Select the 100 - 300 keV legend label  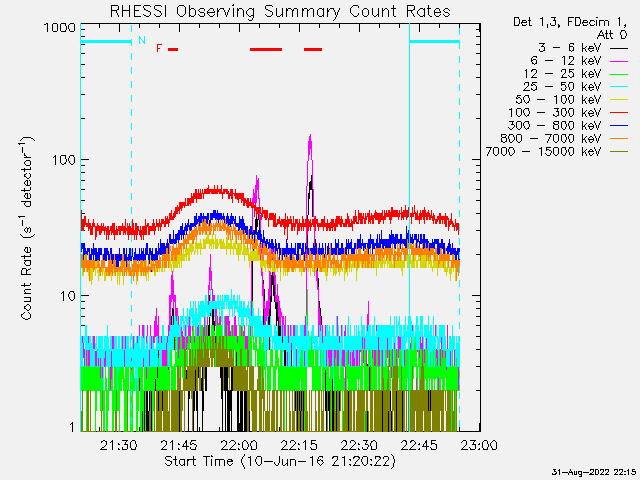click(554, 113)
